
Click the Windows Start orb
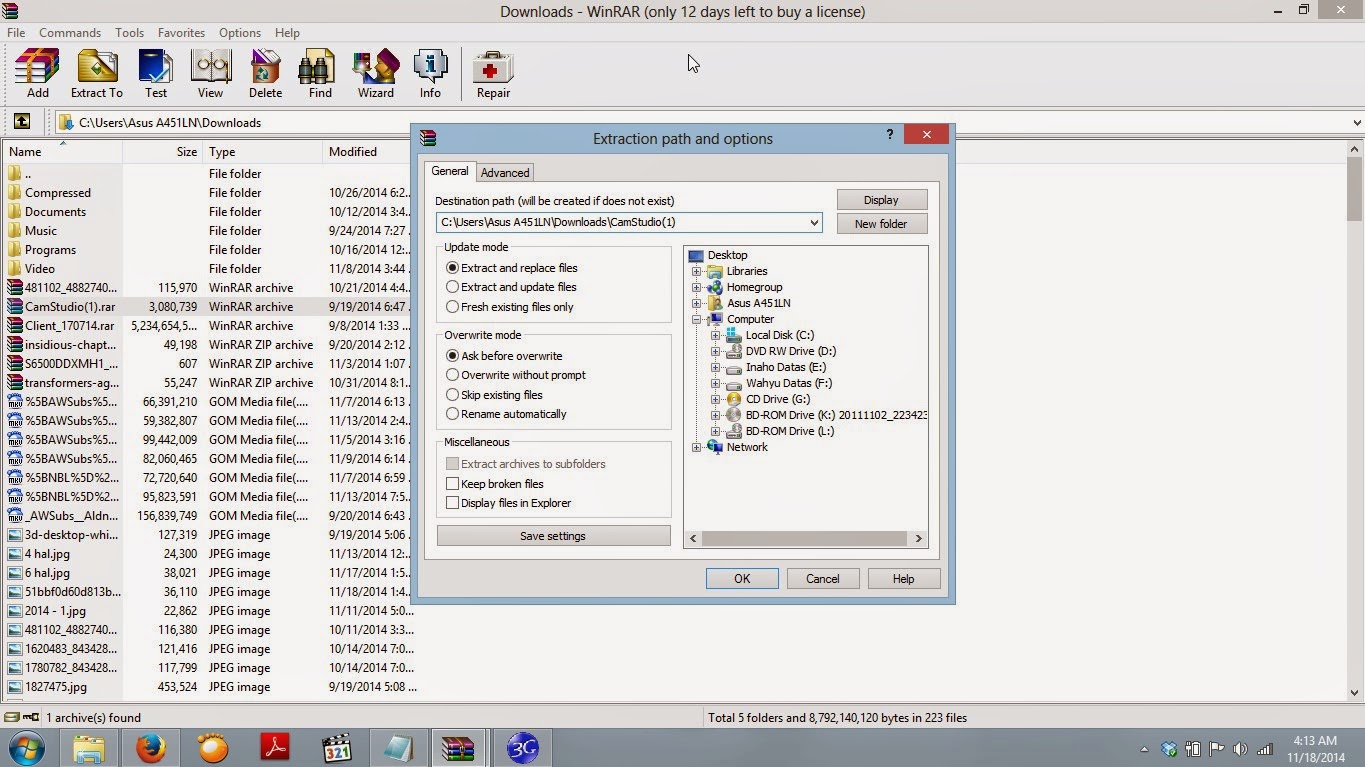[x=27, y=748]
